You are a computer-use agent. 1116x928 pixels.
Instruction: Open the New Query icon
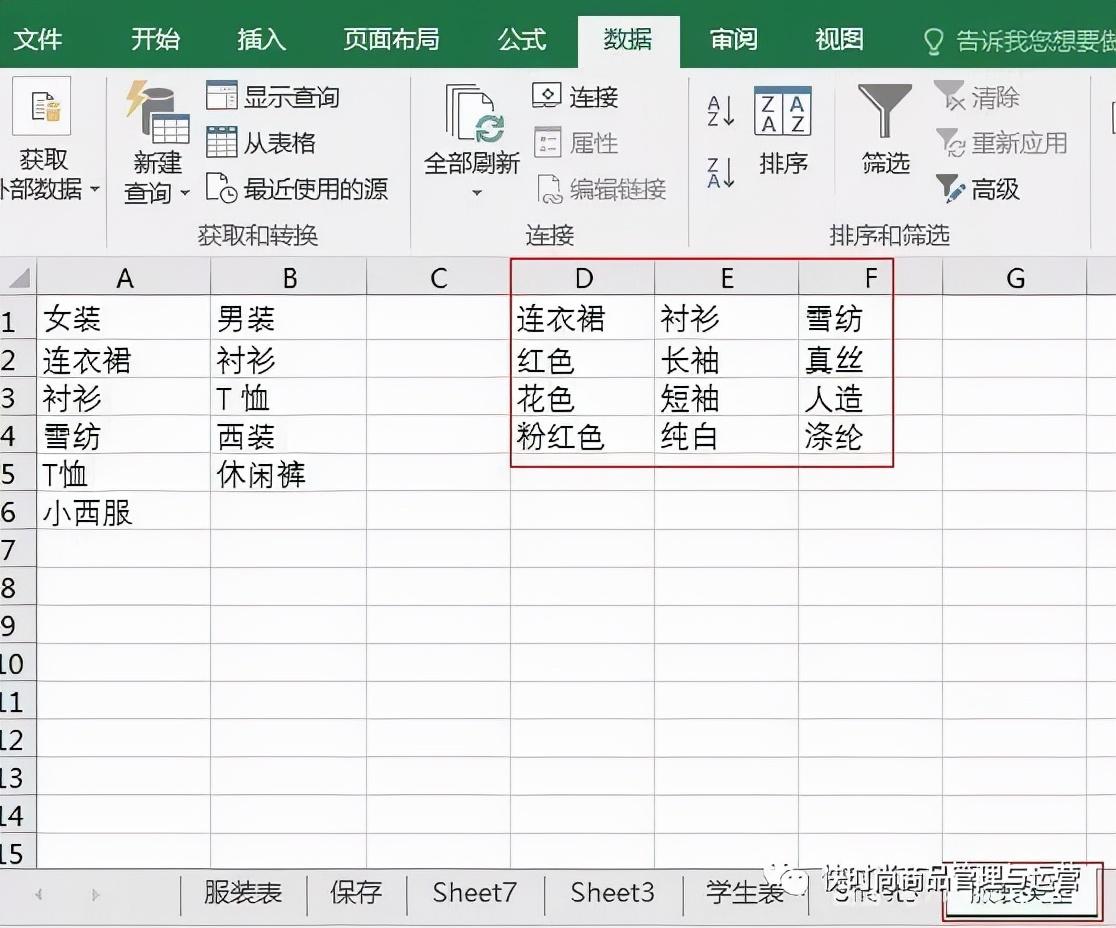click(x=157, y=111)
